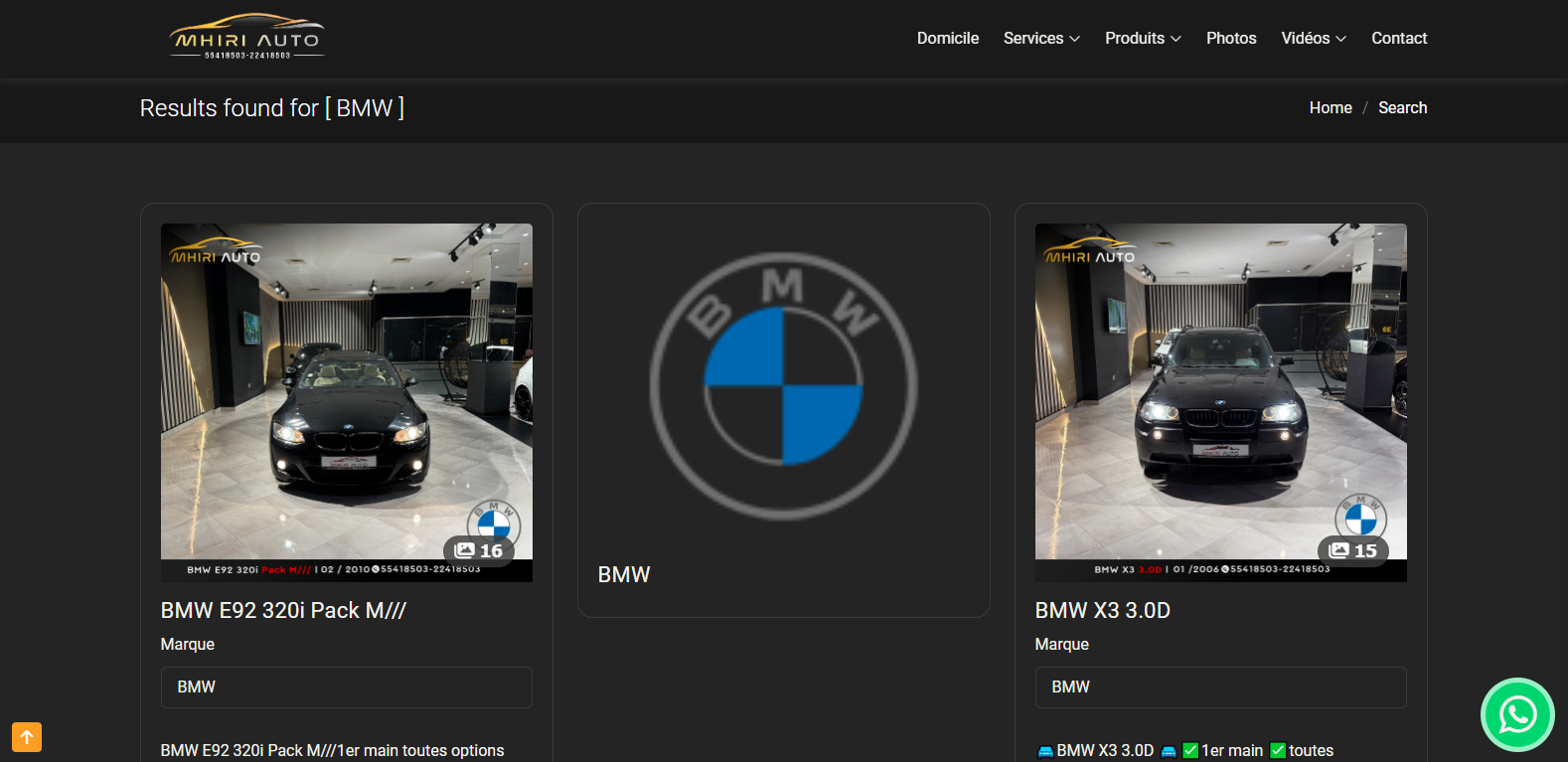Click the Mhiri Auto logo

click(246, 38)
